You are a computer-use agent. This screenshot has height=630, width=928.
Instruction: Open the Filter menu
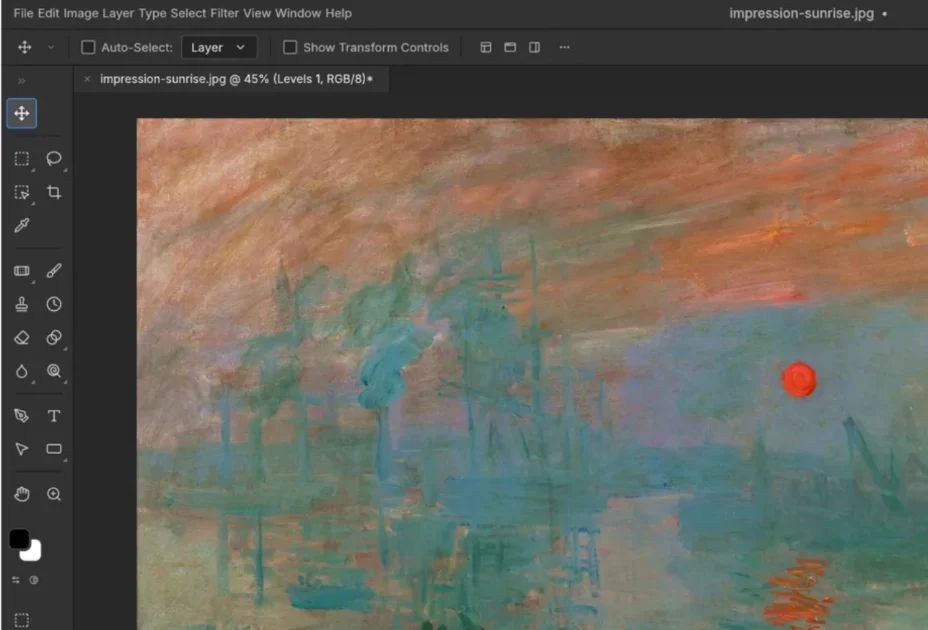[224, 13]
